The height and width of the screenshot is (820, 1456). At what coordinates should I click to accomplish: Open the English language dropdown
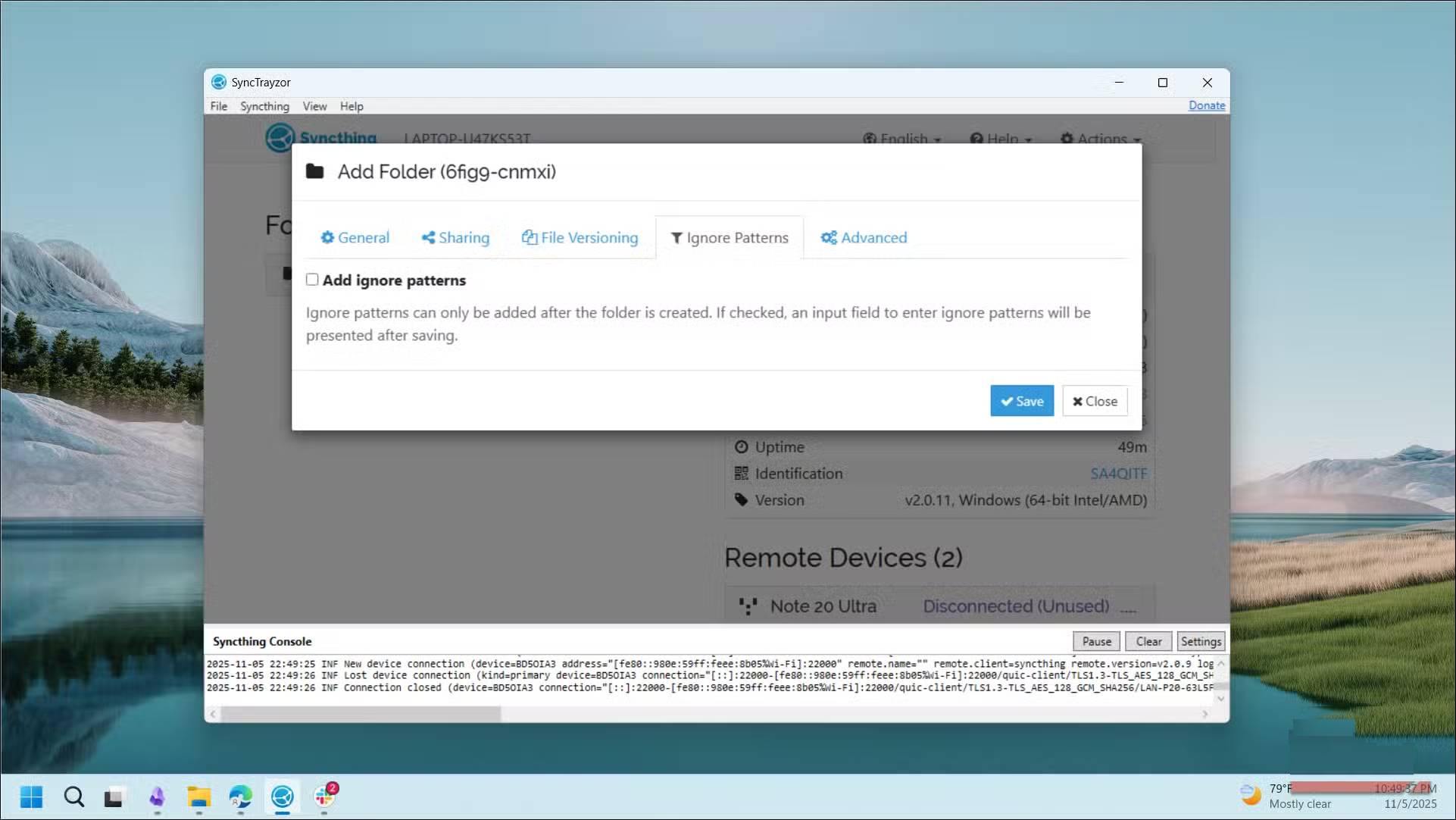point(901,139)
